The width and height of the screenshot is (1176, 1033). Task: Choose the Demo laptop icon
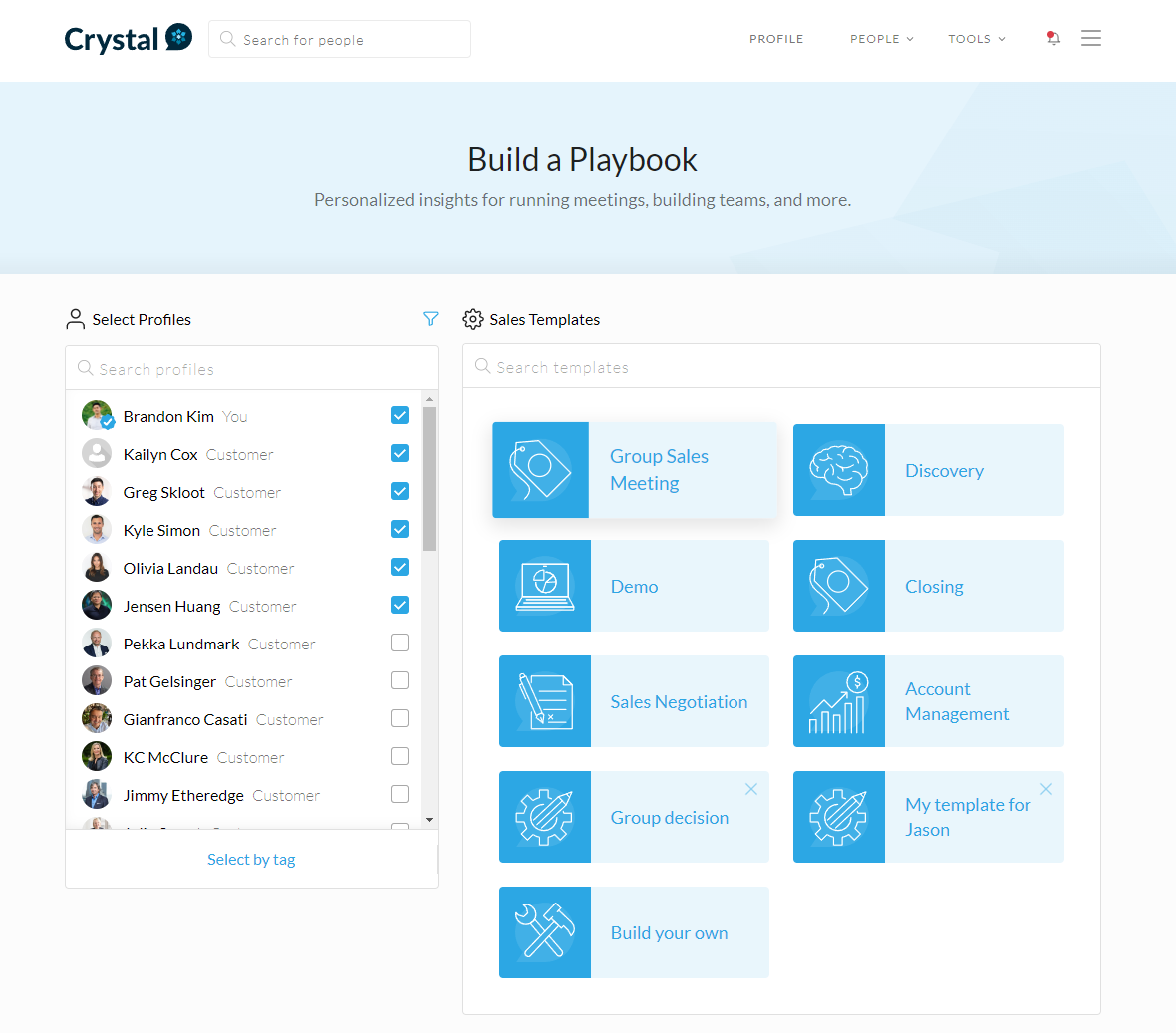pos(545,586)
